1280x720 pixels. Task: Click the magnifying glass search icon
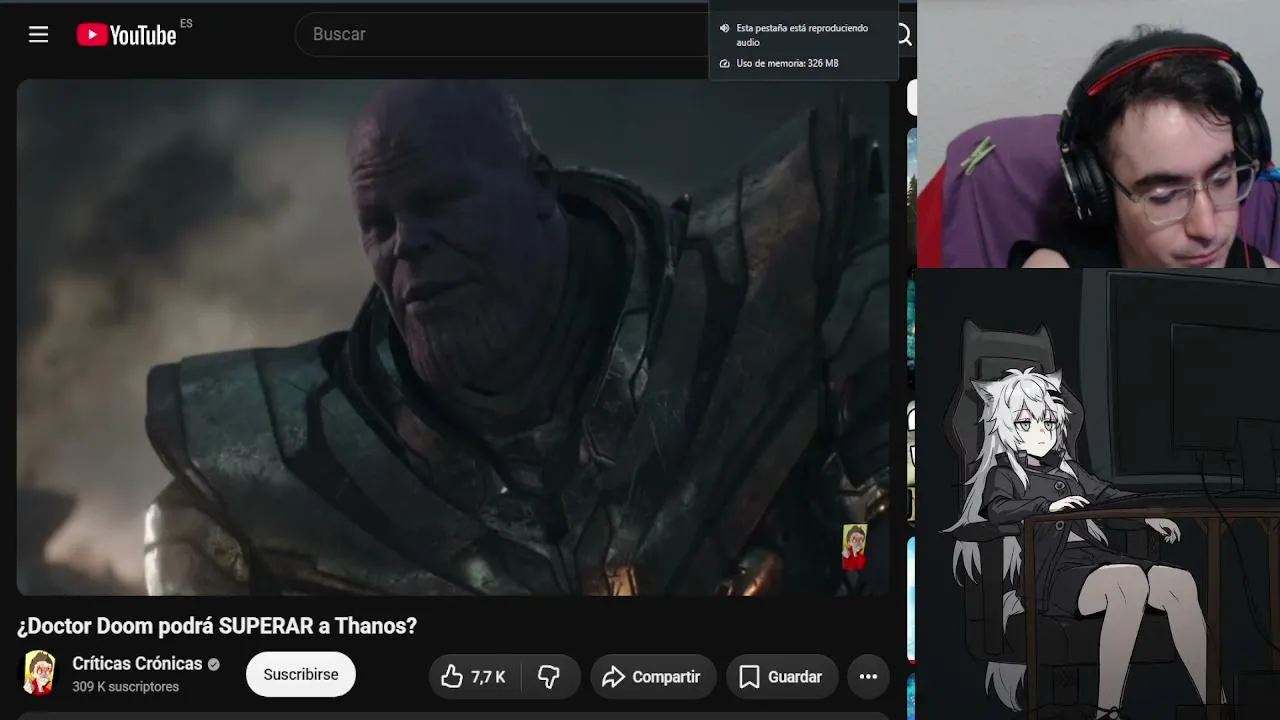[x=904, y=35]
